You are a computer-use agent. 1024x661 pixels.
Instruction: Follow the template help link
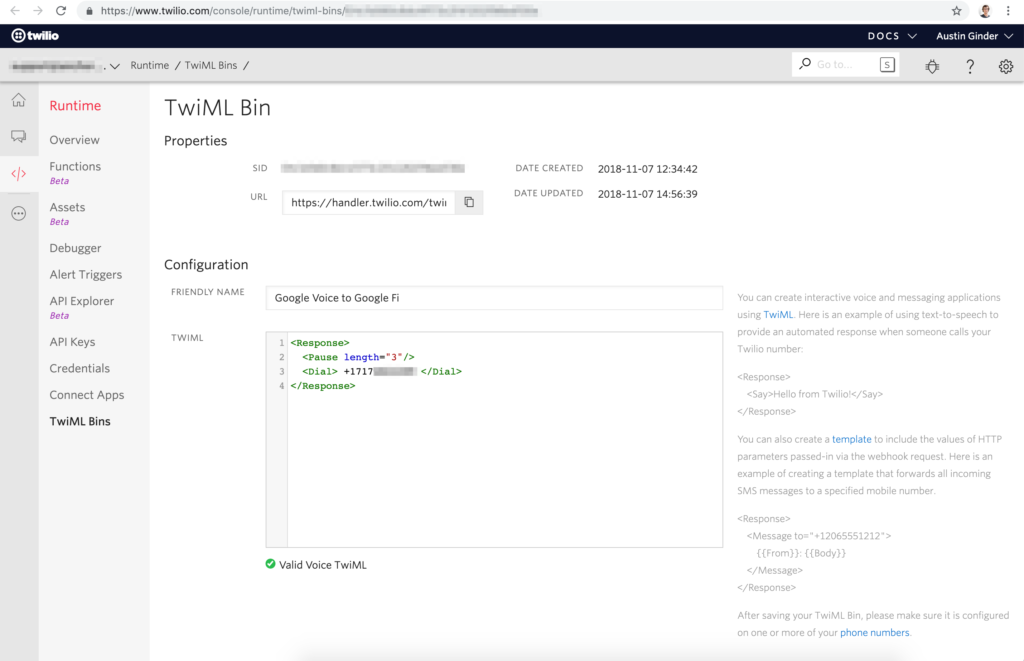[x=851, y=440]
